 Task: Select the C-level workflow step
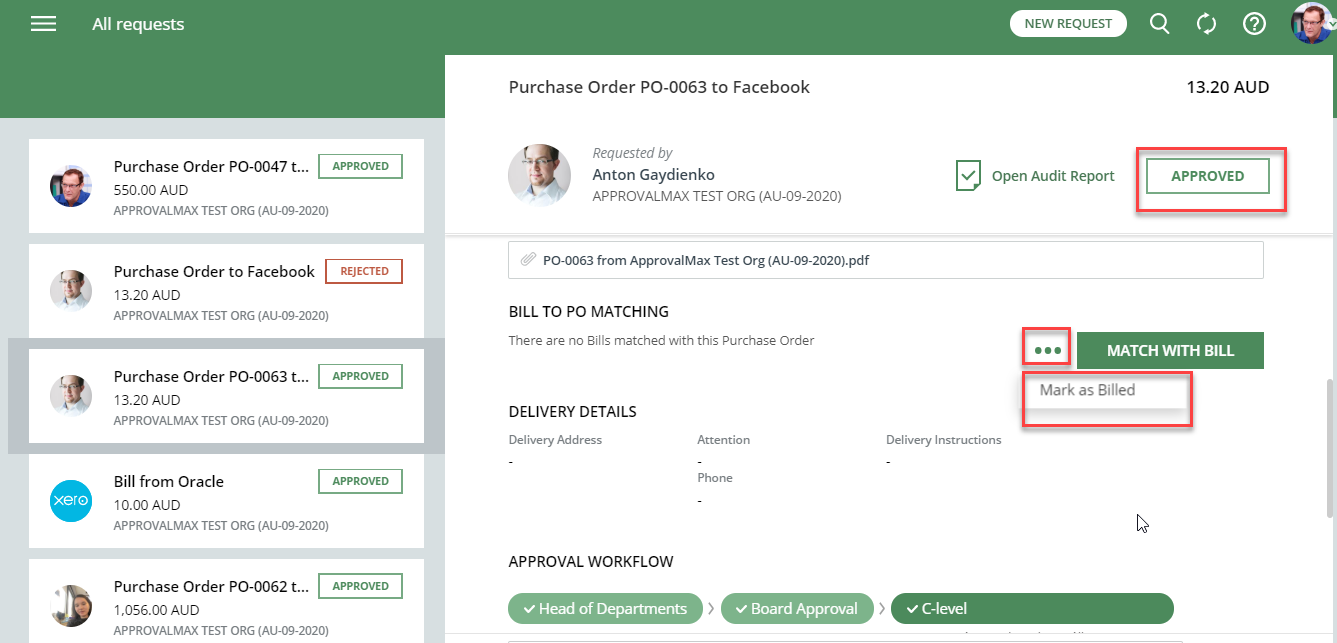coord(1031,608)
